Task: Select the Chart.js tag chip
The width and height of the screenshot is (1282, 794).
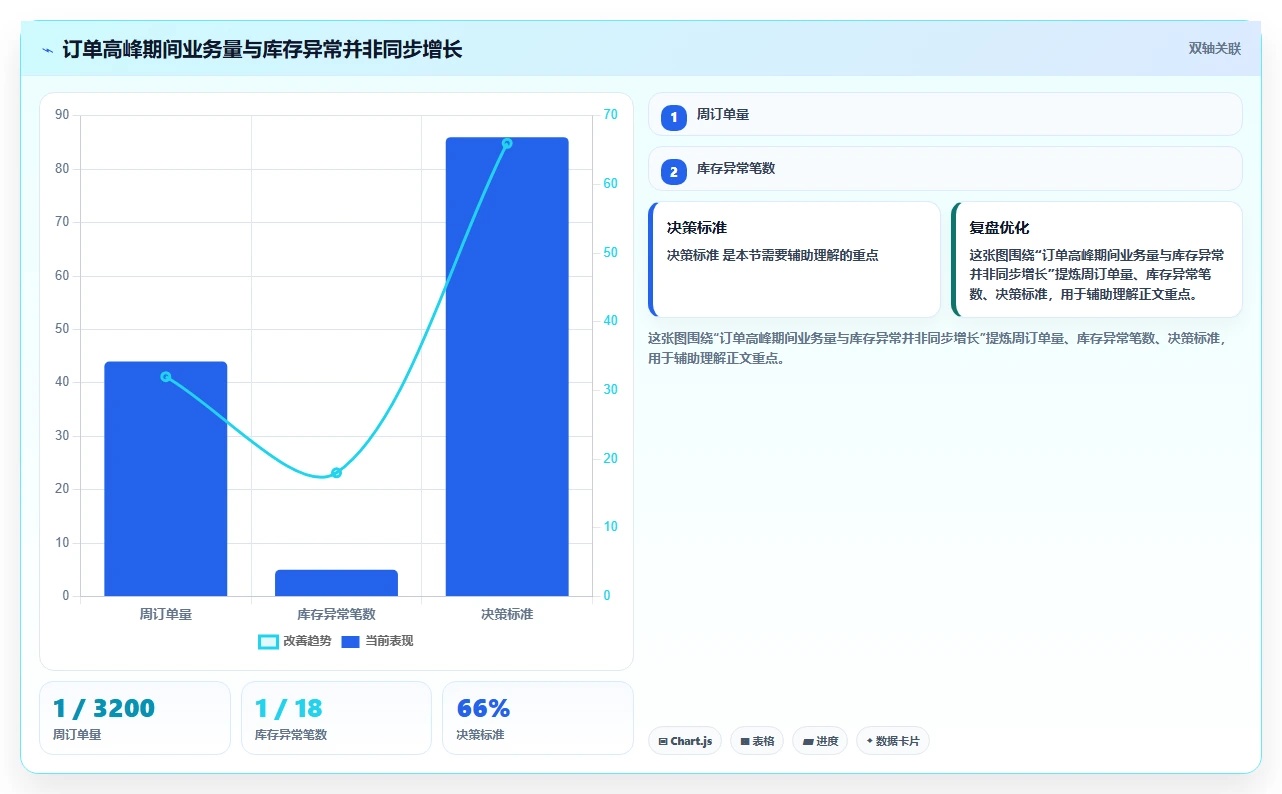Action: [685, 741]
